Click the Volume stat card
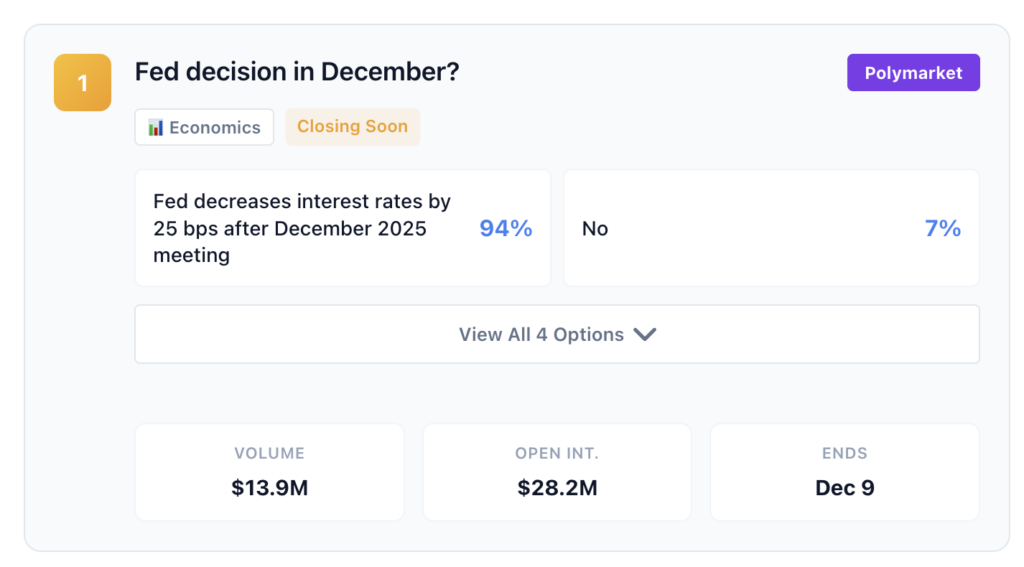1024x567 pixels. (269, 472)
